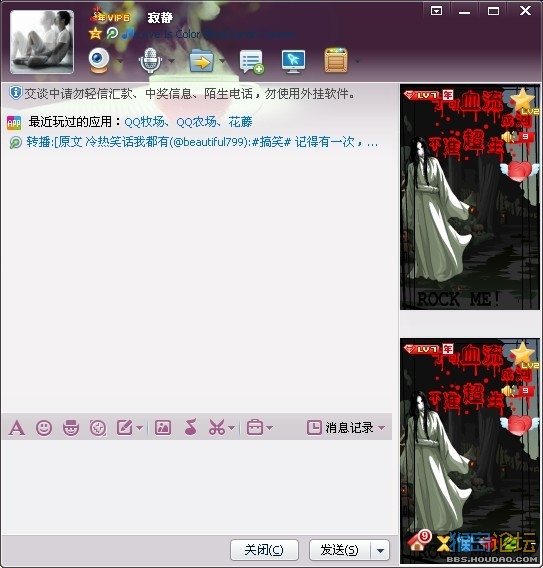The width and height of the screenshot is (543, 568).
Task: Click the music note status icon
Action: tap(127, 34)
